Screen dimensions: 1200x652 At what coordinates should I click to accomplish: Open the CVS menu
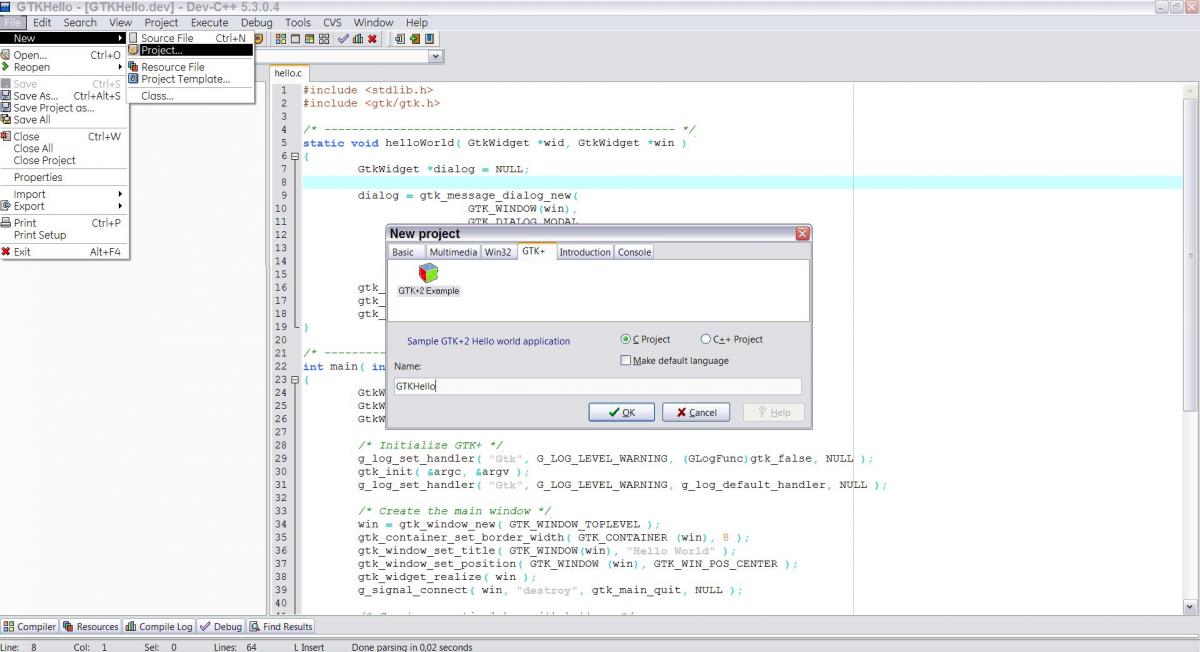pos(332,22)
